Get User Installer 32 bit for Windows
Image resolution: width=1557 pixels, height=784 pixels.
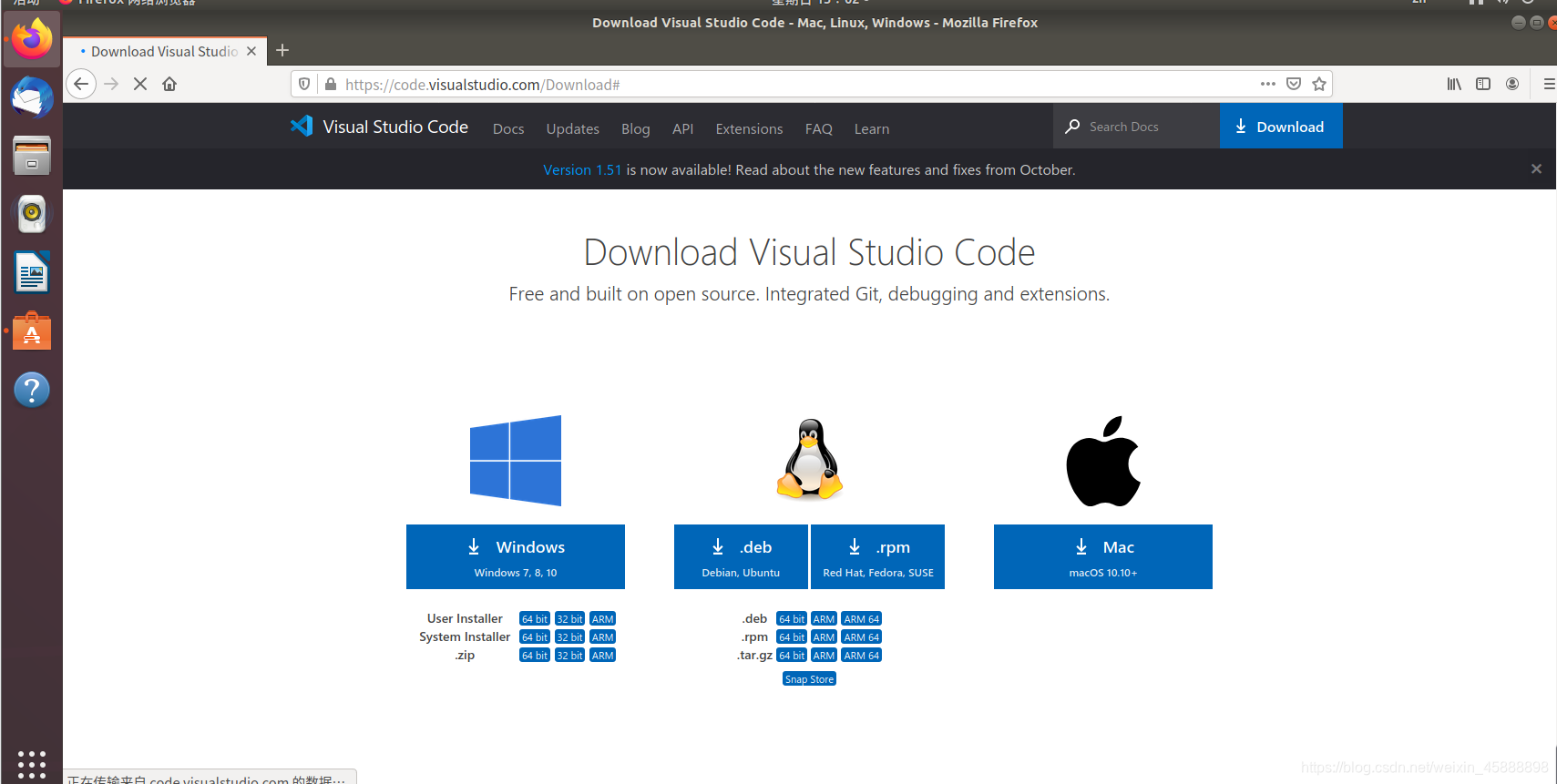(569, 619)
